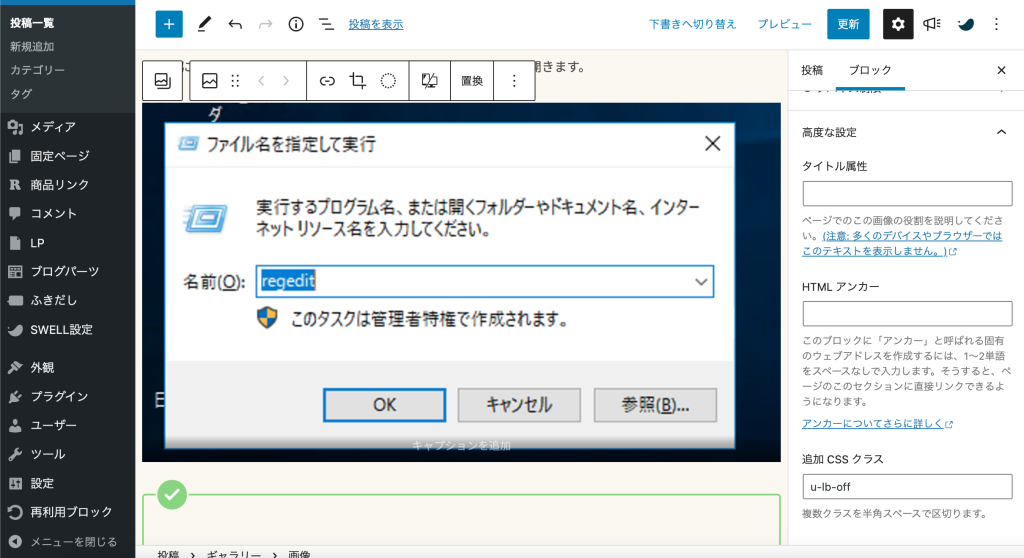The width and height of the screenshot is (1024, 558).
Task: Close the settings sidebar with X
Action: (x=1001, y=70)
